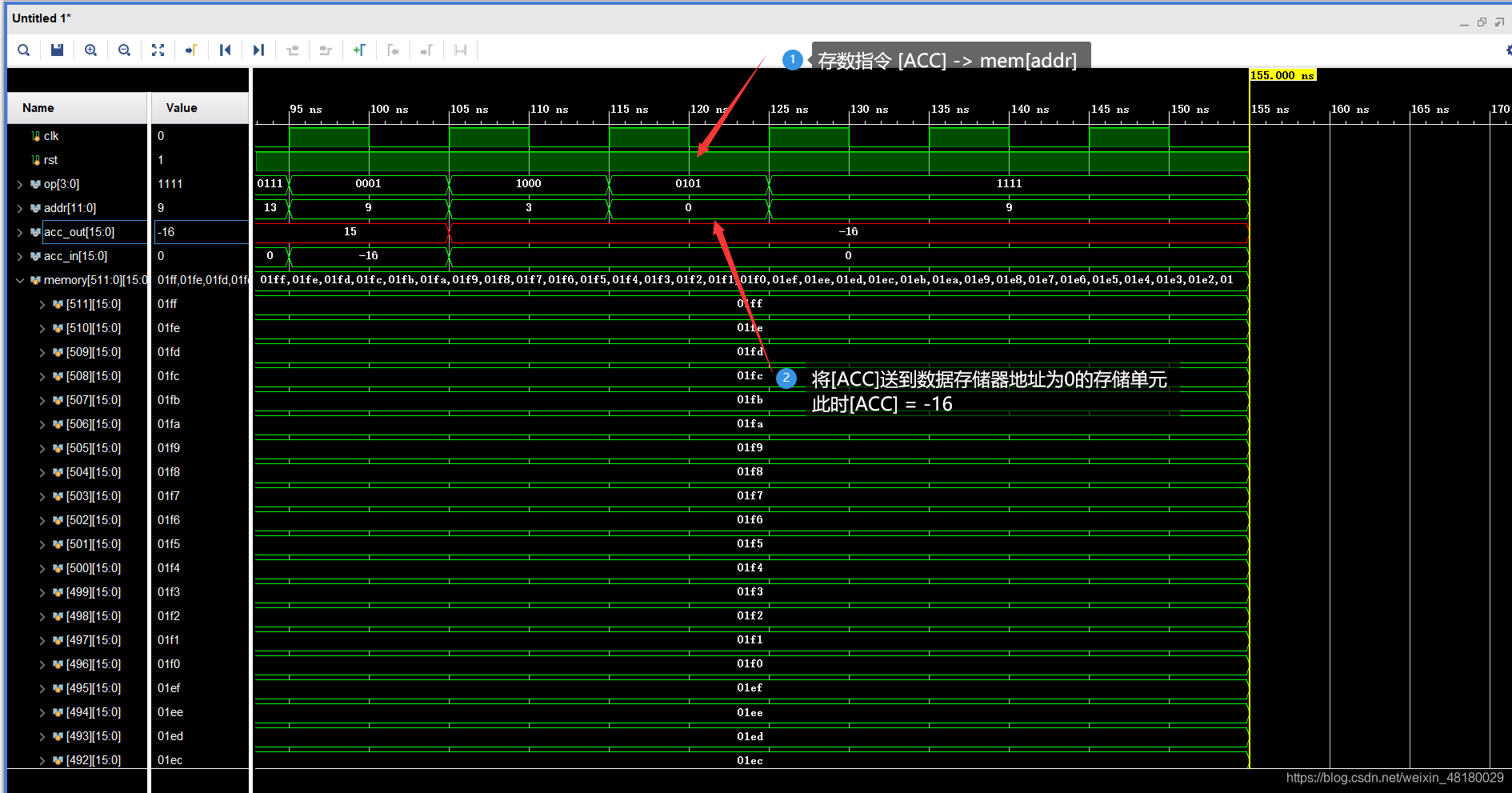This screenshot has width=1512, height=793.
Task: Click the -16 value cell of acc_out
Action: [x=201, y=232]
